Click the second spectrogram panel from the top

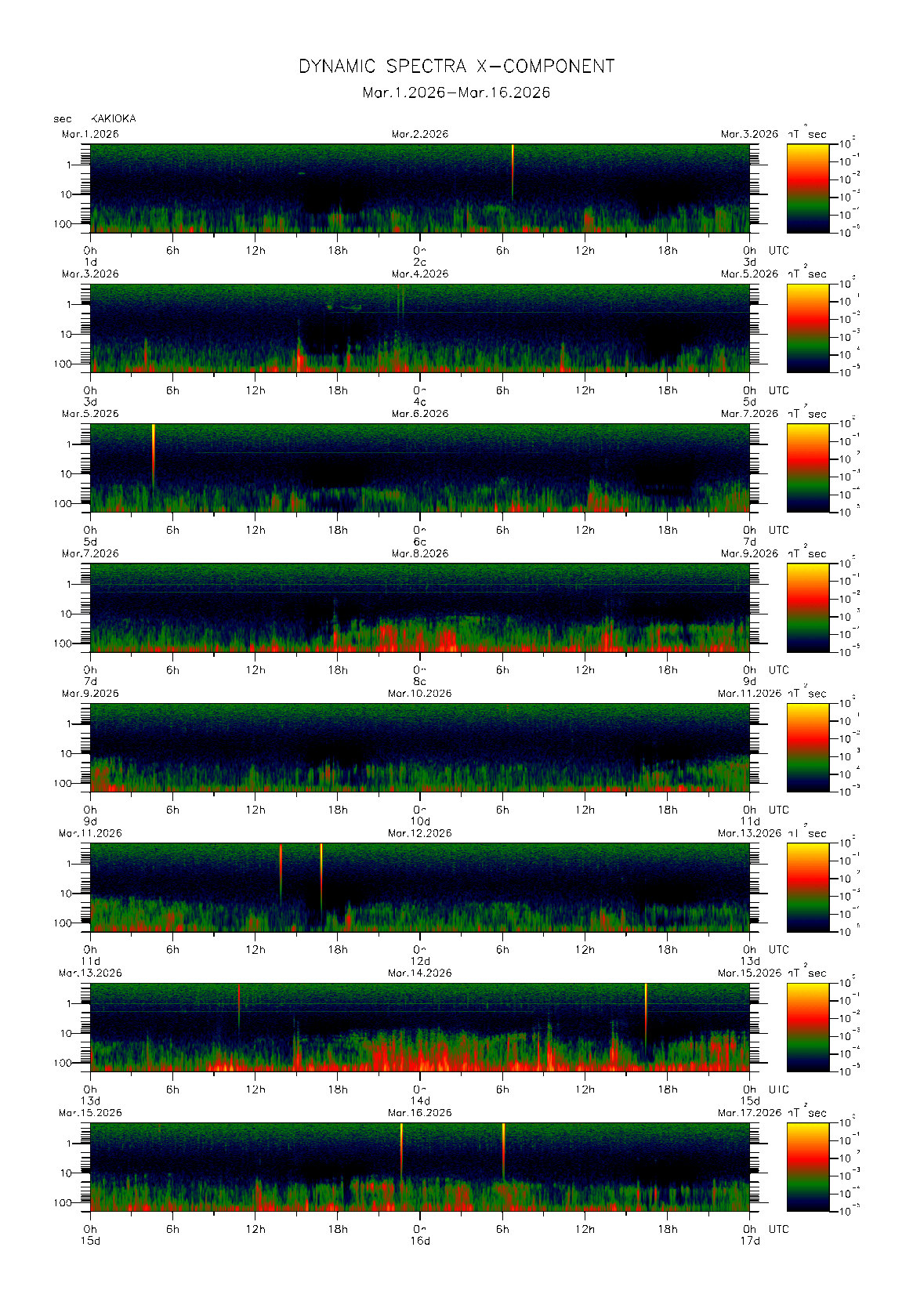point(419,328)
